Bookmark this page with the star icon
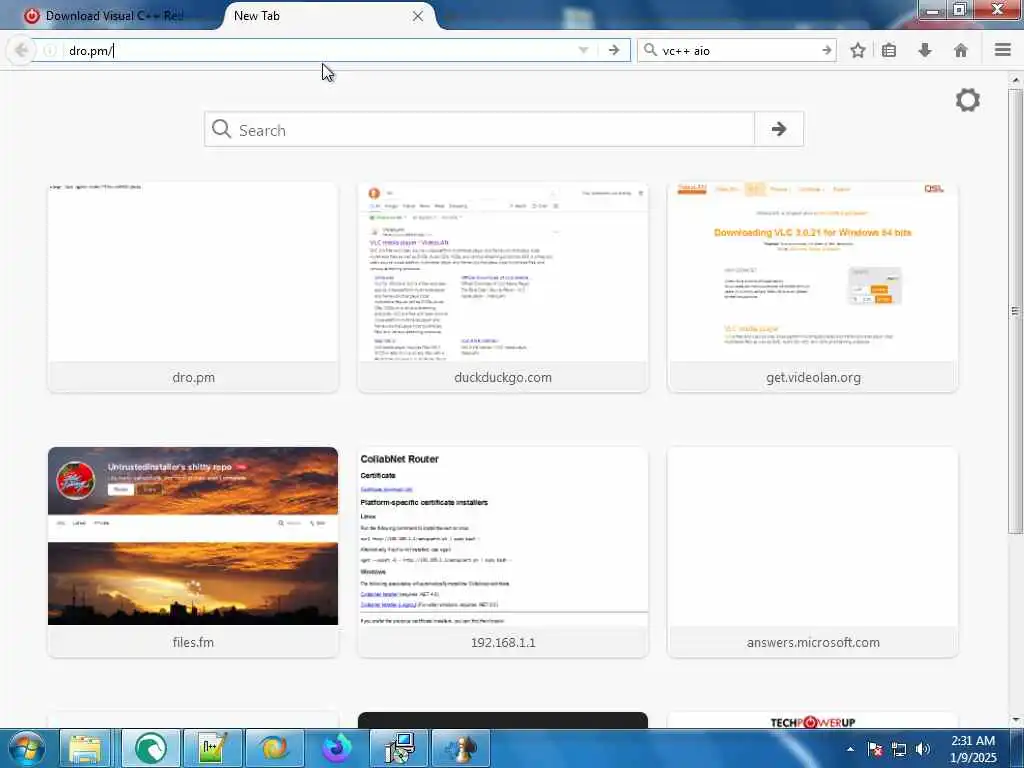Viewport: 1024px width, 768px height. click(x=857, y=50)
